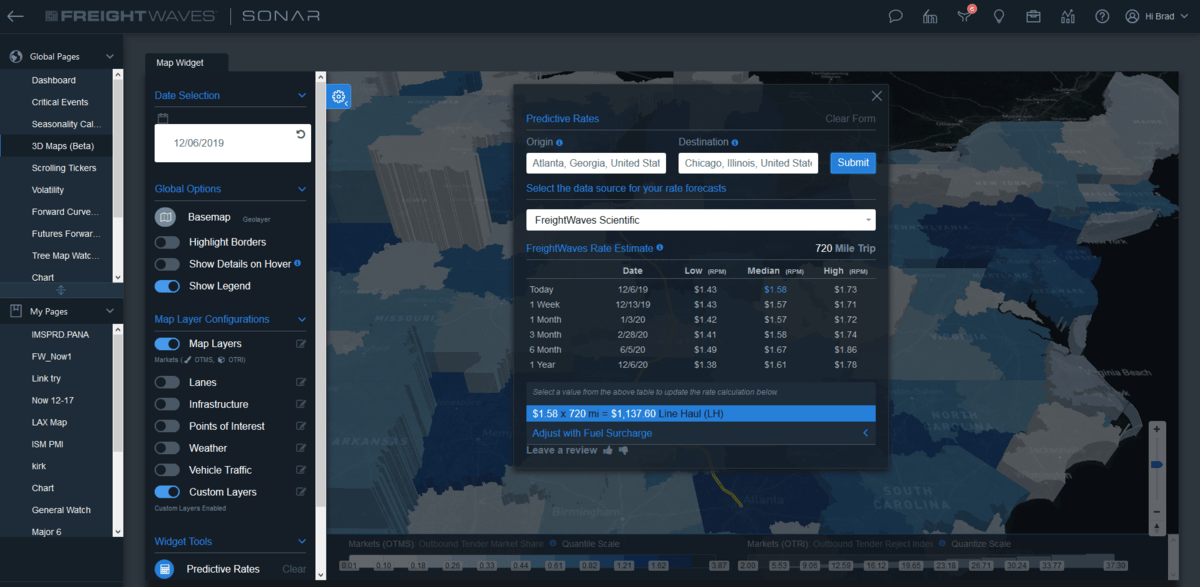The width and height of the screenshot is (1200, 587).
Task: Turn off the Show Legend toggle
Action: (167, 286)
